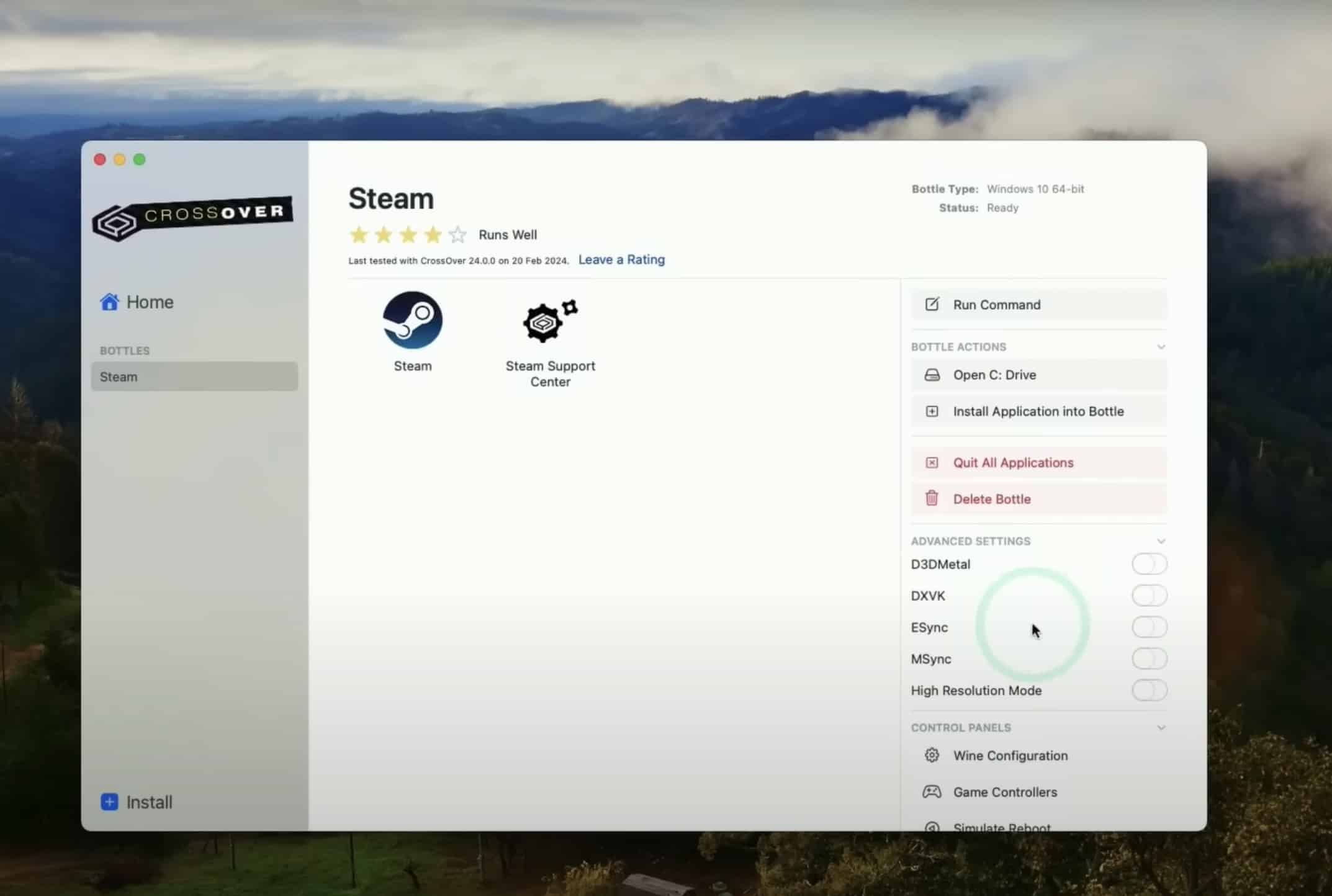
Task: Click the fifth empty rating star
Action: pos(457,235)
